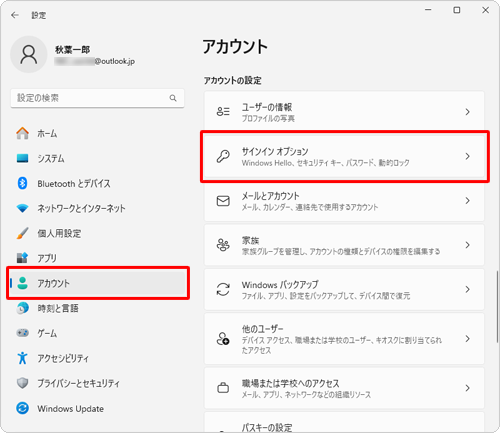Image resolution: width=500 pixels, height=433 pixels.
Task: Go back with the arrow icon
Action: click(15, 15)
